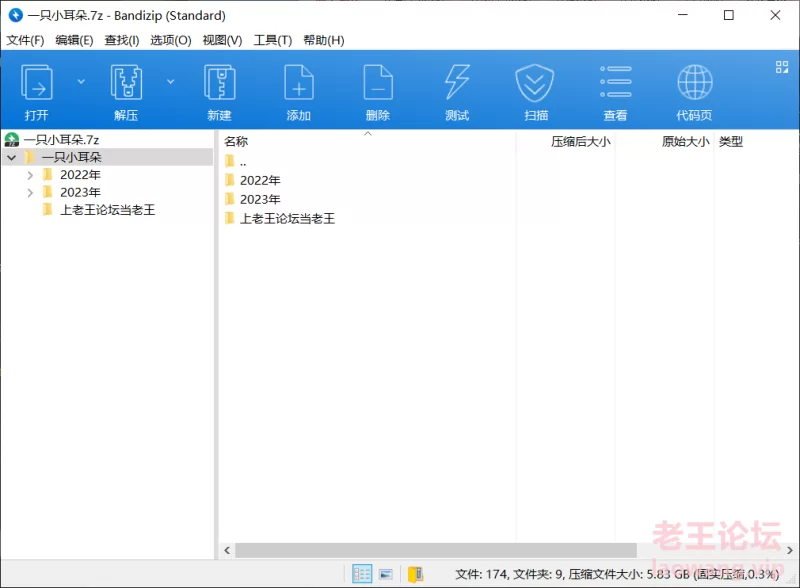The width and height of the screenshot is (800, 588).
Task: Click the Add files (添加) toolbar icon
Action: tap(298, 82)
